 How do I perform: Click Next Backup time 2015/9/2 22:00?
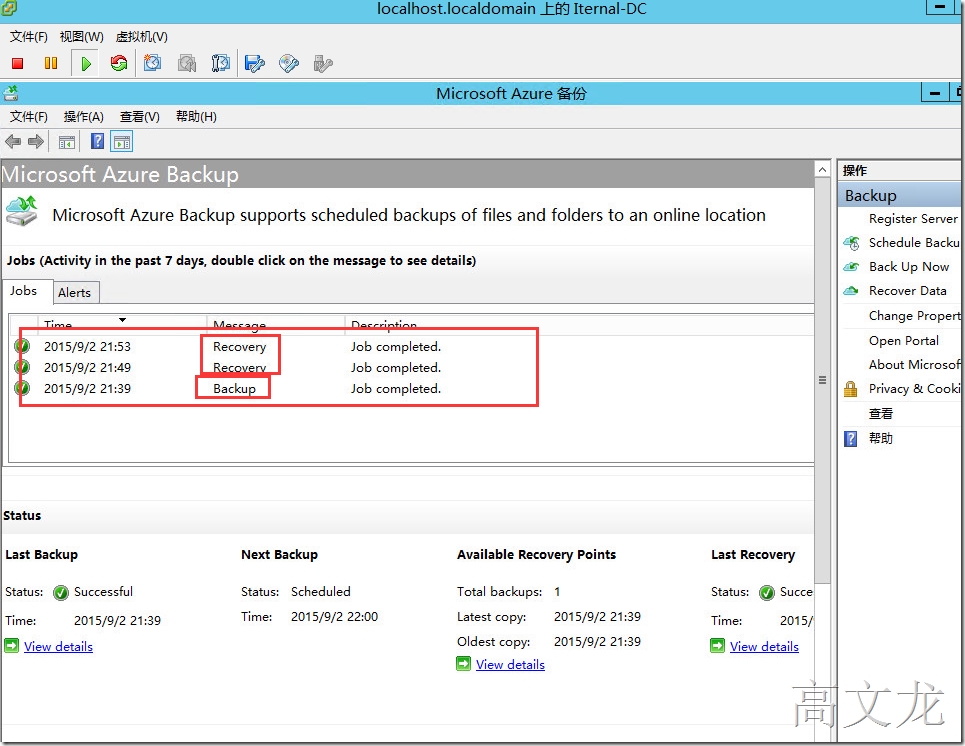pos(334,617)
